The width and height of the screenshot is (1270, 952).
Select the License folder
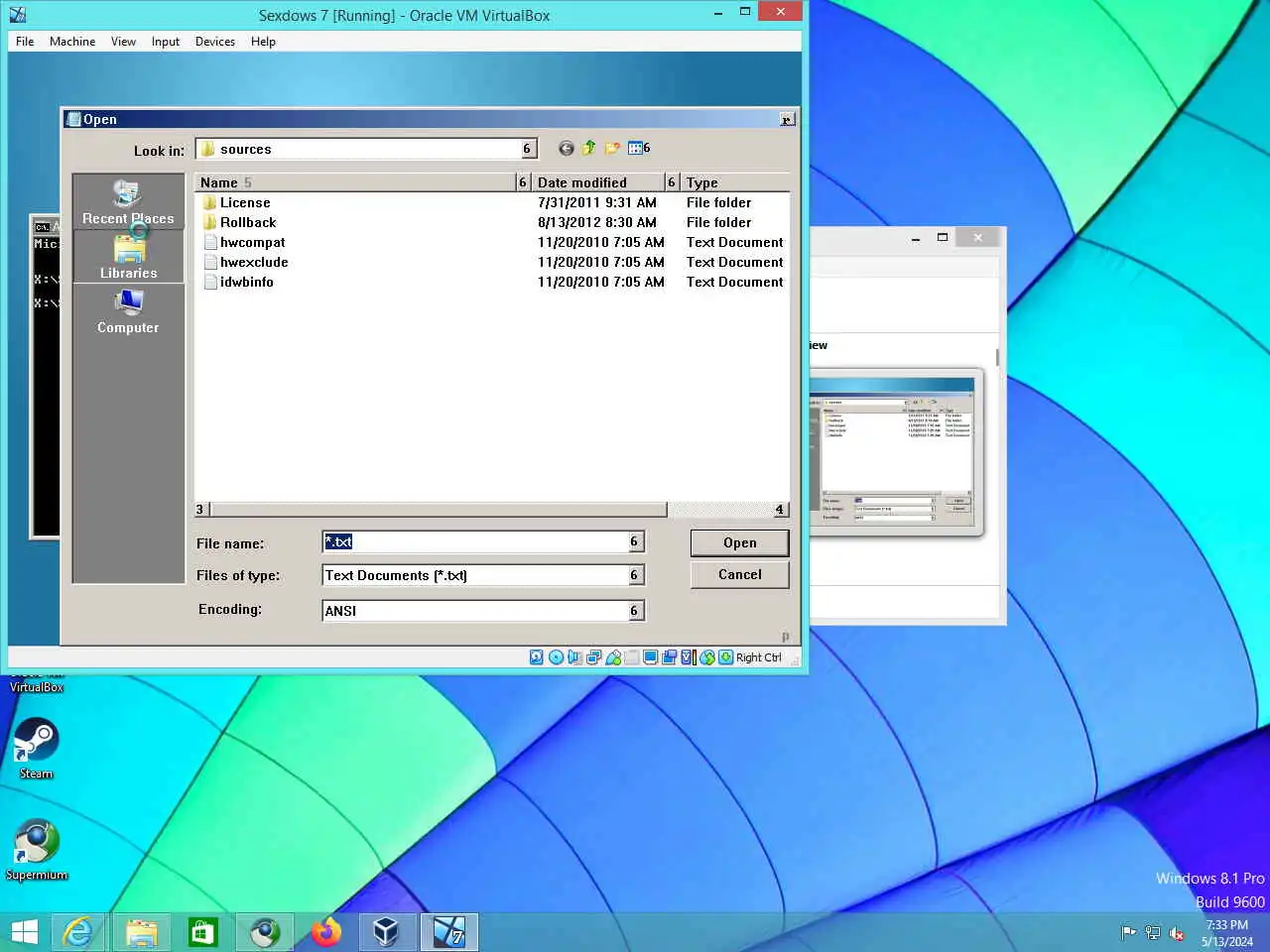click(x=236, y=202)
